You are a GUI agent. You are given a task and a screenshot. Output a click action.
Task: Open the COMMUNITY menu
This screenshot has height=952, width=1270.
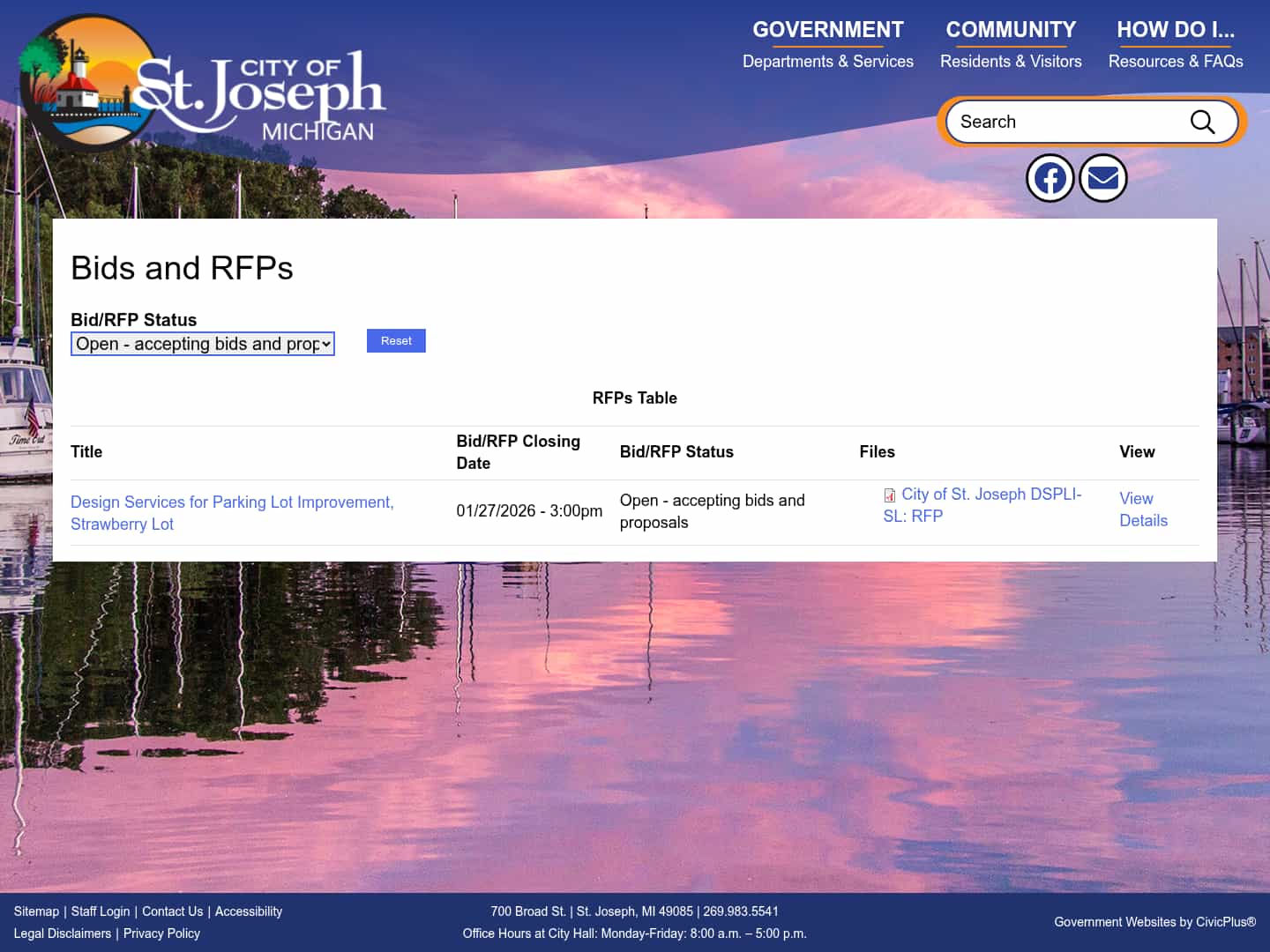[x=1011, y=29]
